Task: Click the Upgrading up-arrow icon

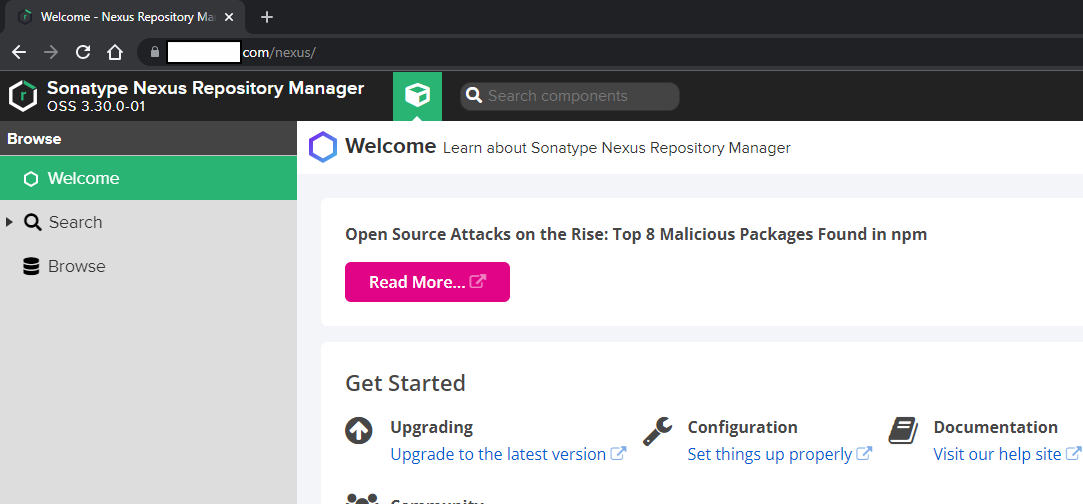Action: click(359, 431)
